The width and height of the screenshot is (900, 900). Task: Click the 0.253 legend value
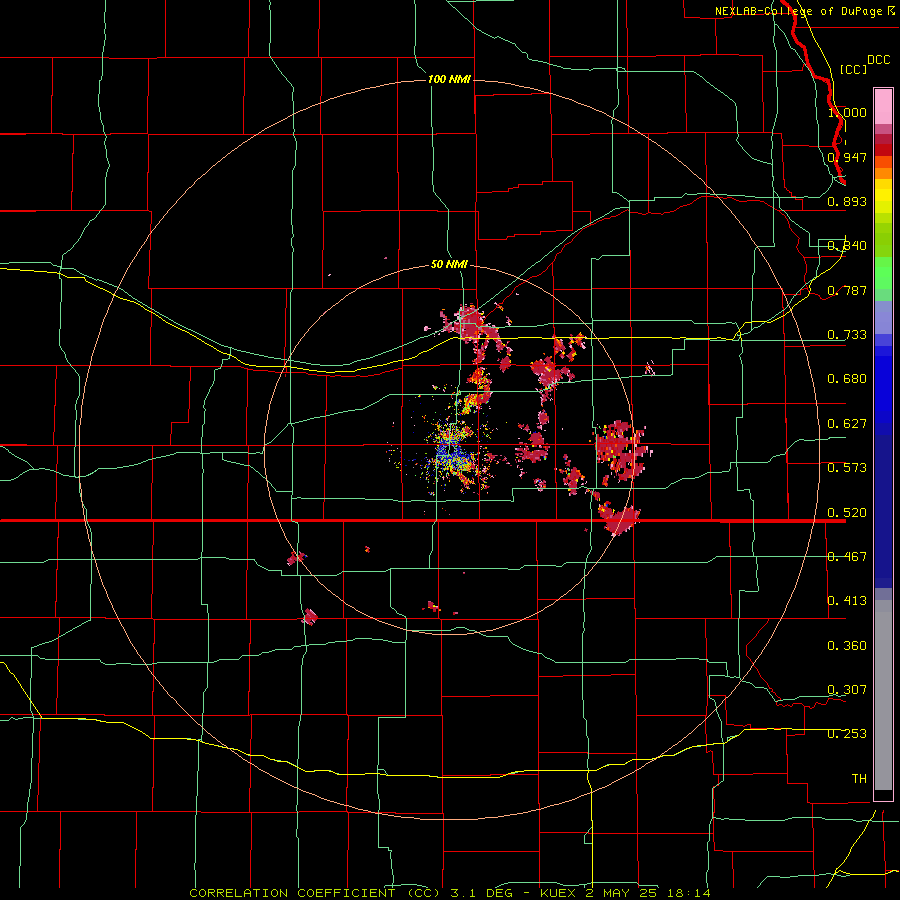[847, 734]
